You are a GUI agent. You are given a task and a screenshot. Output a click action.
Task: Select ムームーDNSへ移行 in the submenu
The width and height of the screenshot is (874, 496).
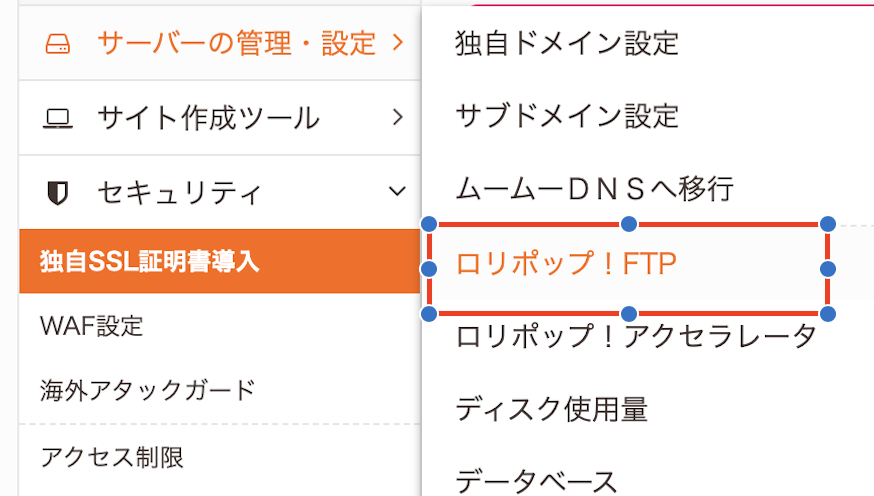[x=594, y=187]
